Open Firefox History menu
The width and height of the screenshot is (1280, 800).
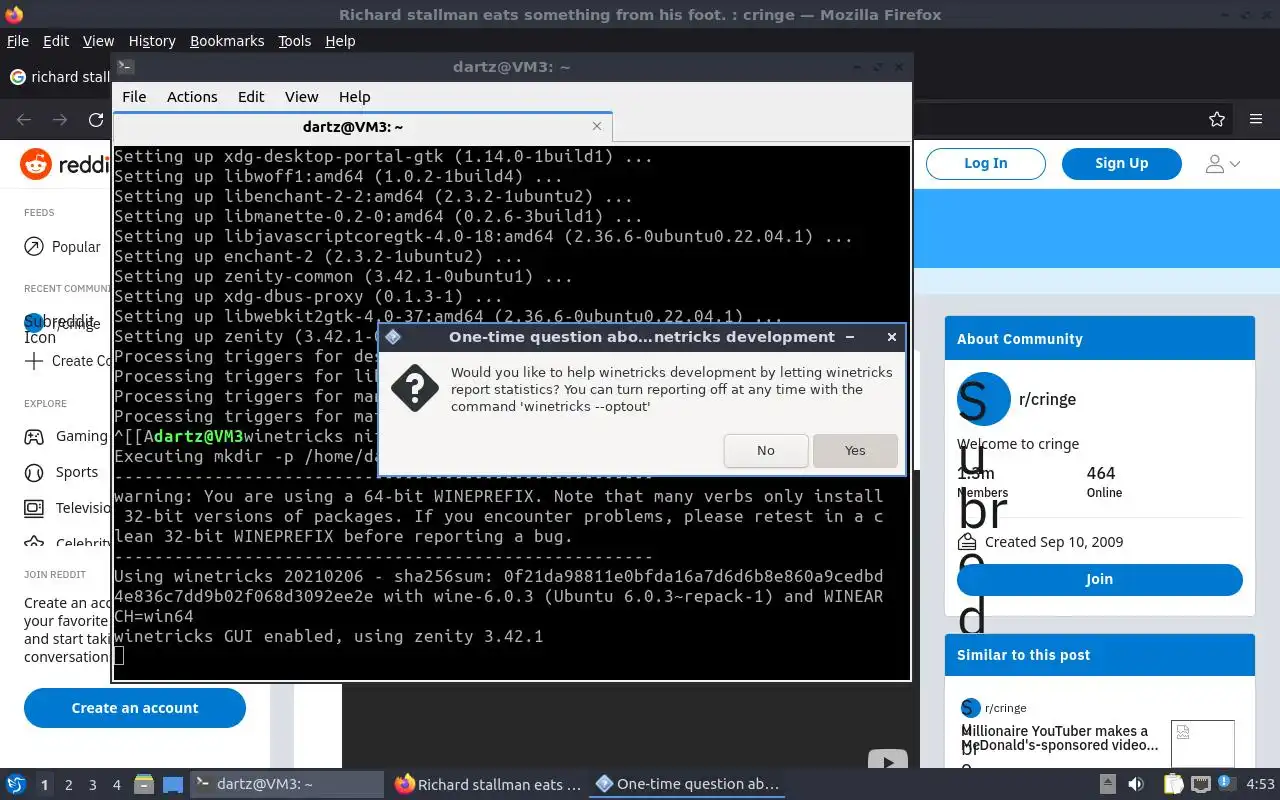coord(152,41)
